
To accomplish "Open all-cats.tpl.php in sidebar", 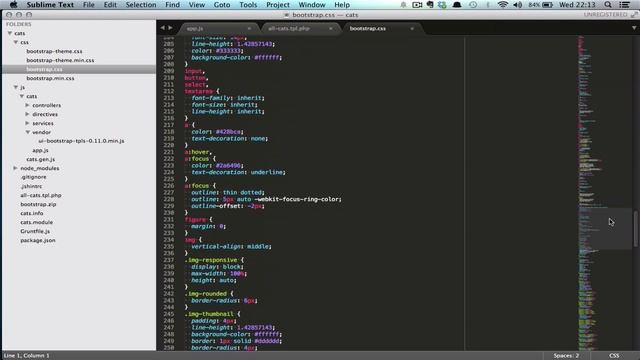I will coord(41,195).
